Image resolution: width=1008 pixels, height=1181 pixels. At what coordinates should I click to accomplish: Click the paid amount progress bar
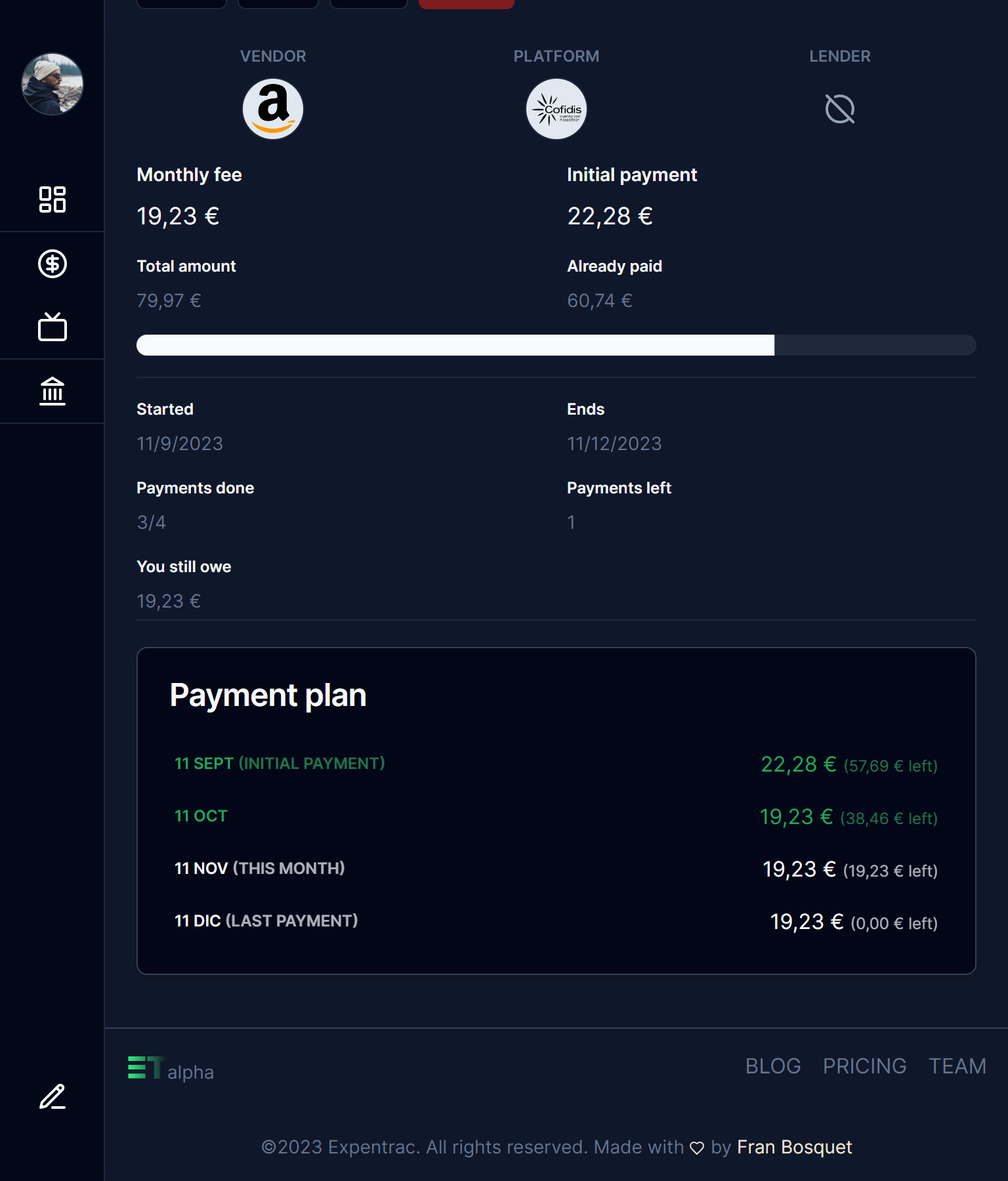pos(556,345)
